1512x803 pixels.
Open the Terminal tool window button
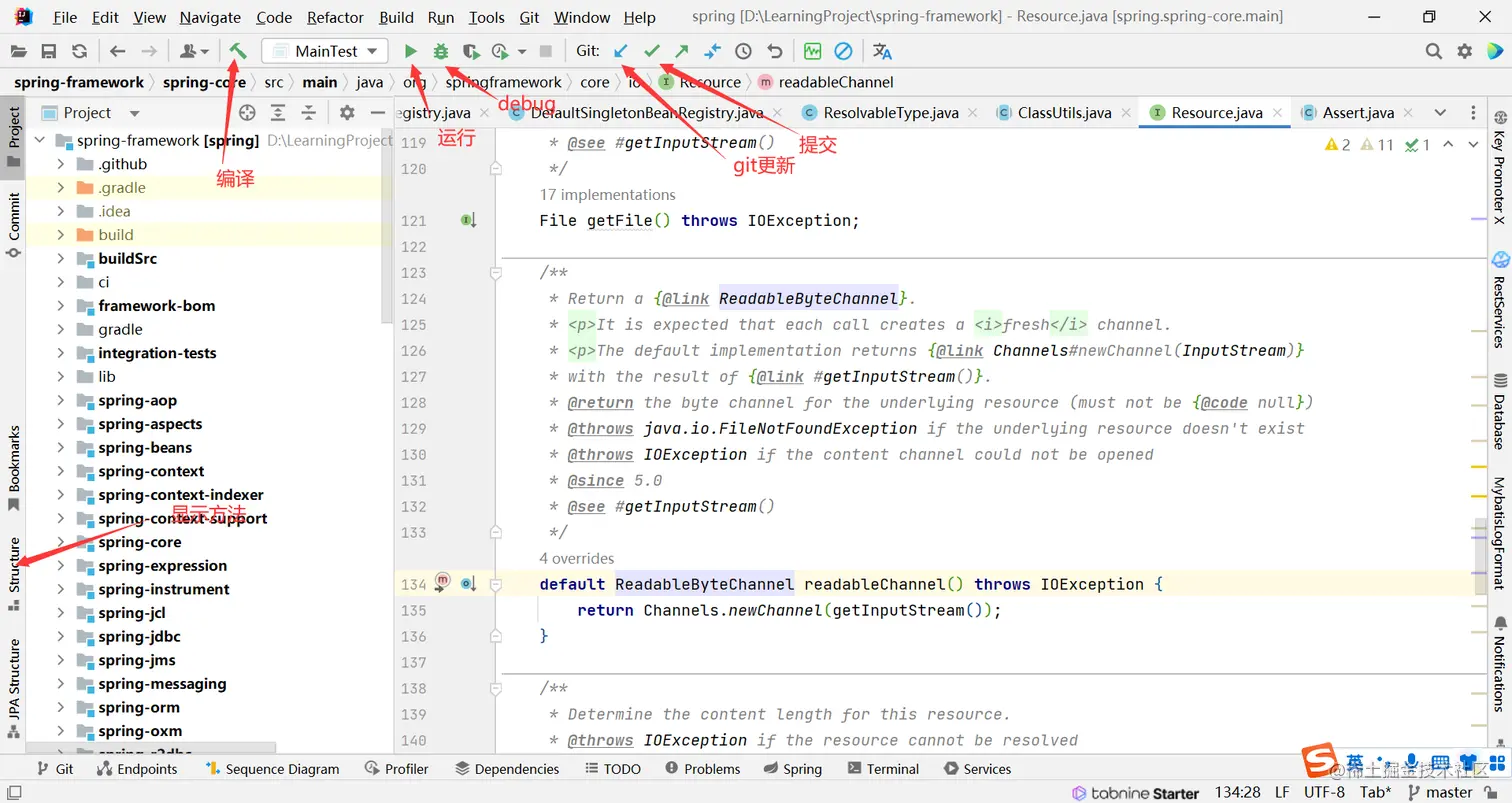click(x=883, y=769)
